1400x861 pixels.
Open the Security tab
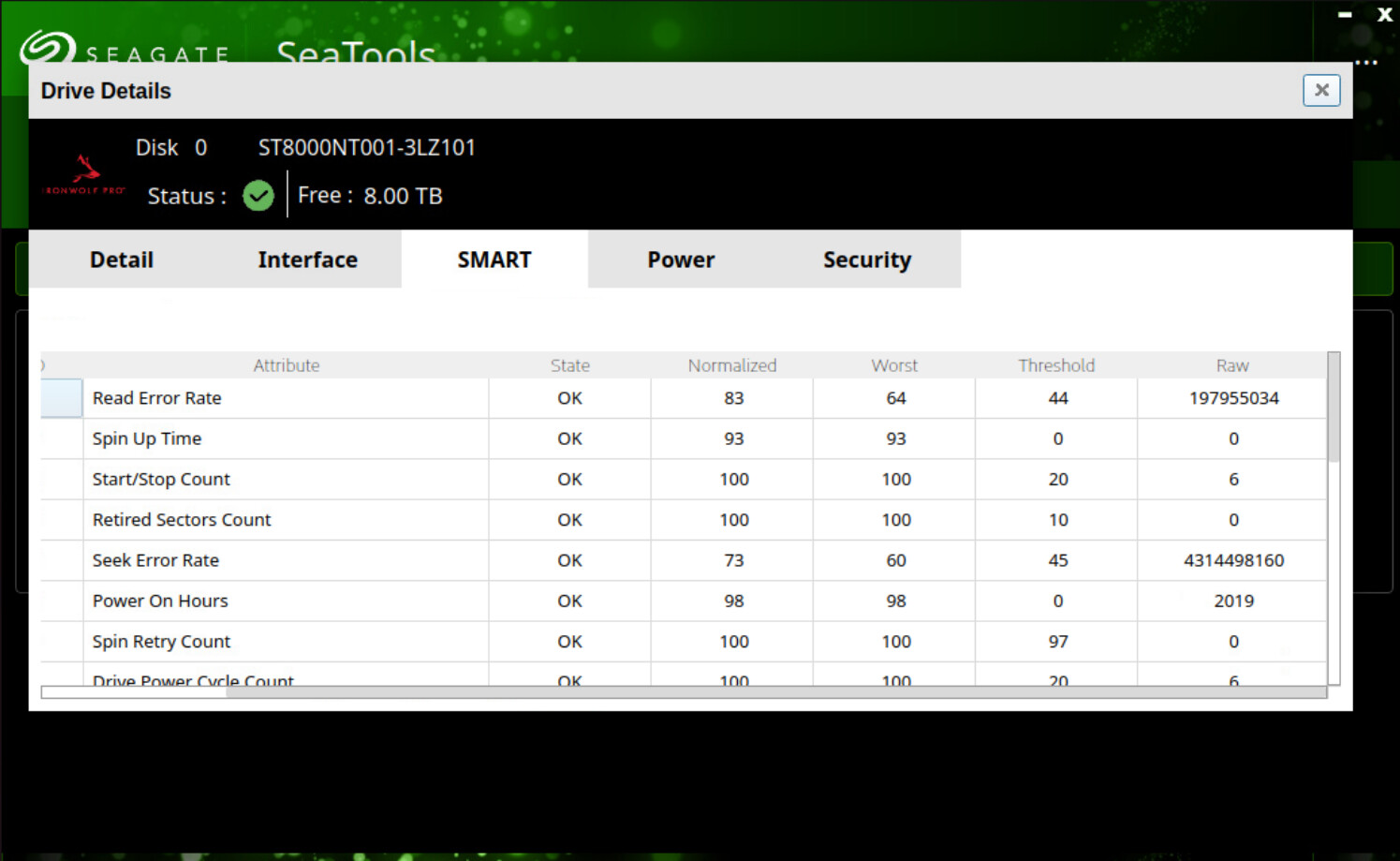866,260
